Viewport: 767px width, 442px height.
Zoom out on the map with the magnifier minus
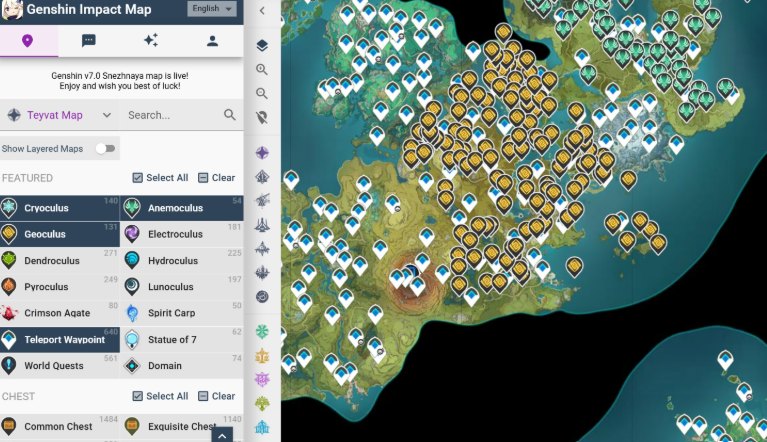point(262,93)
